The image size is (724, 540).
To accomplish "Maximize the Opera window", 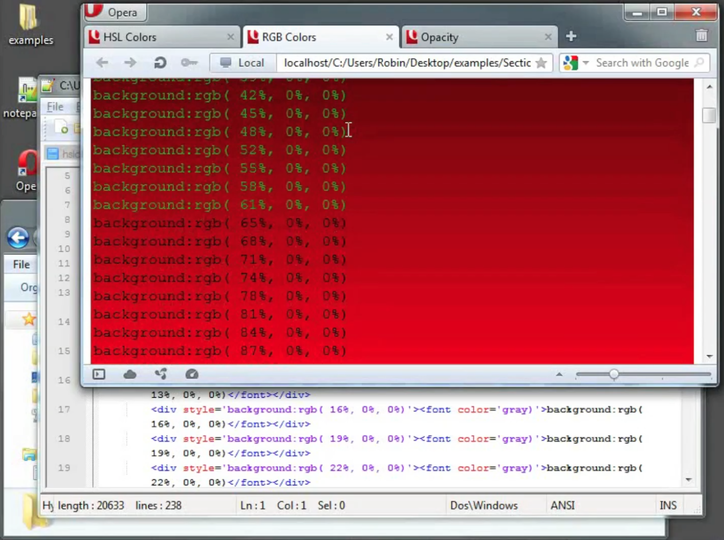I will coord(662,12).
